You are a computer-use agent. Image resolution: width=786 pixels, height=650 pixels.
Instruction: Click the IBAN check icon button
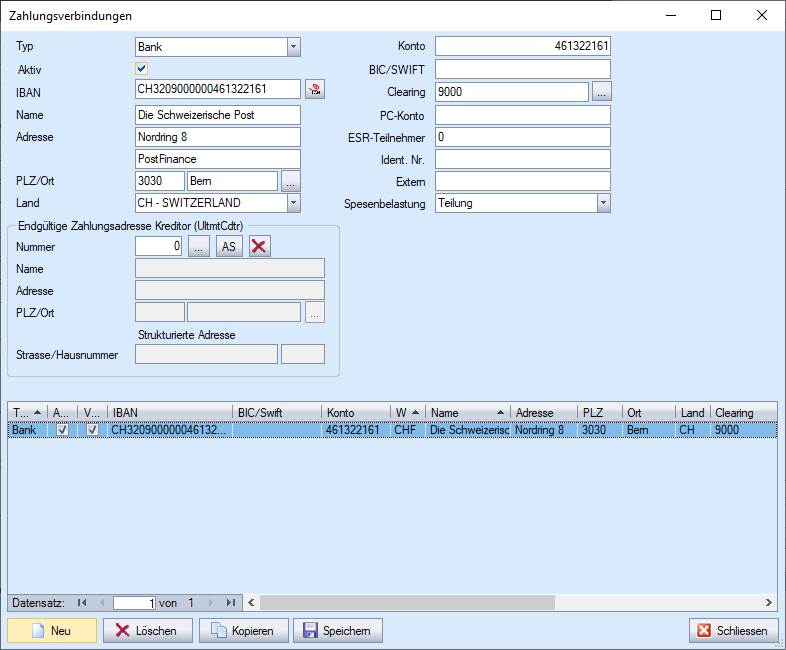click(315, 91)
